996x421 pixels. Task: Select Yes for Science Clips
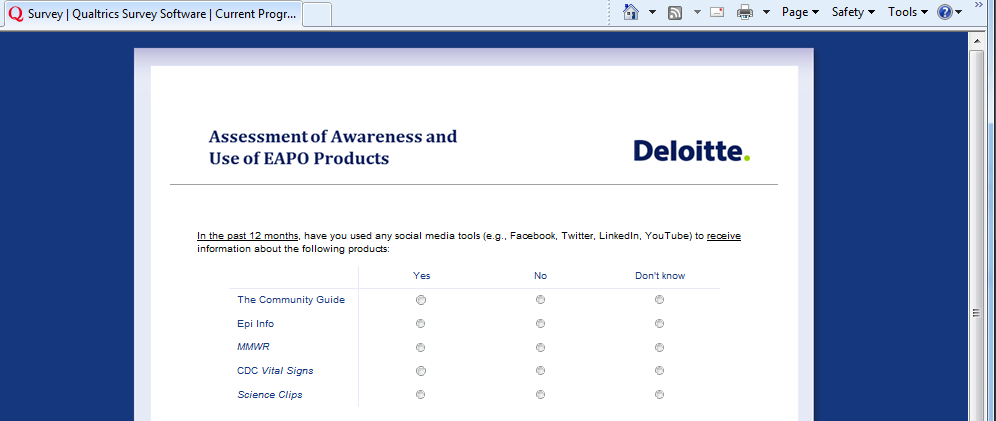(421, 394)
